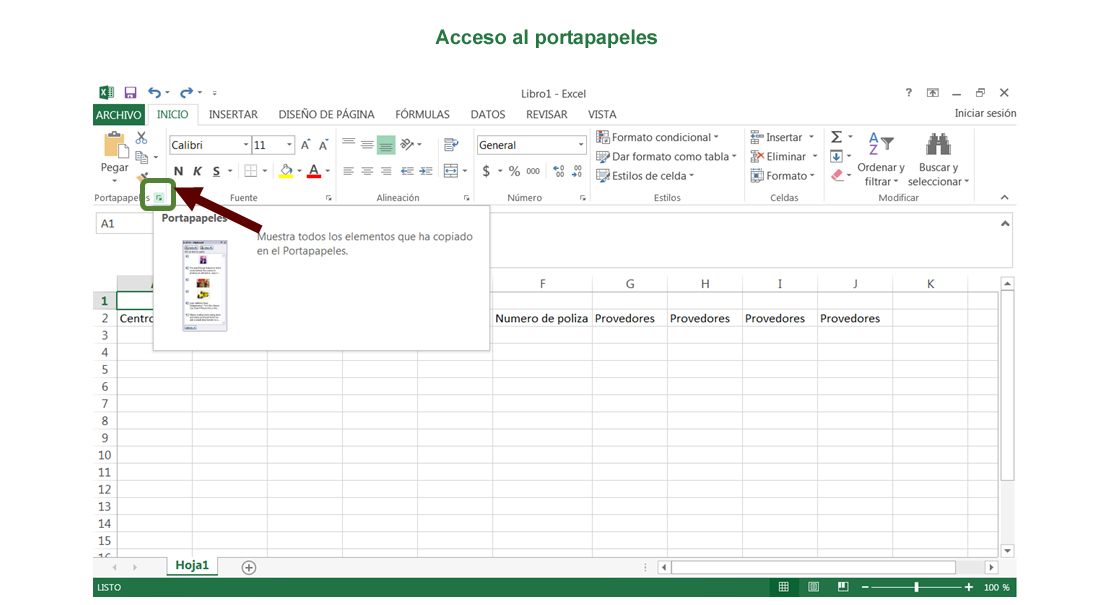Apply percent style format

click(514, 171)
